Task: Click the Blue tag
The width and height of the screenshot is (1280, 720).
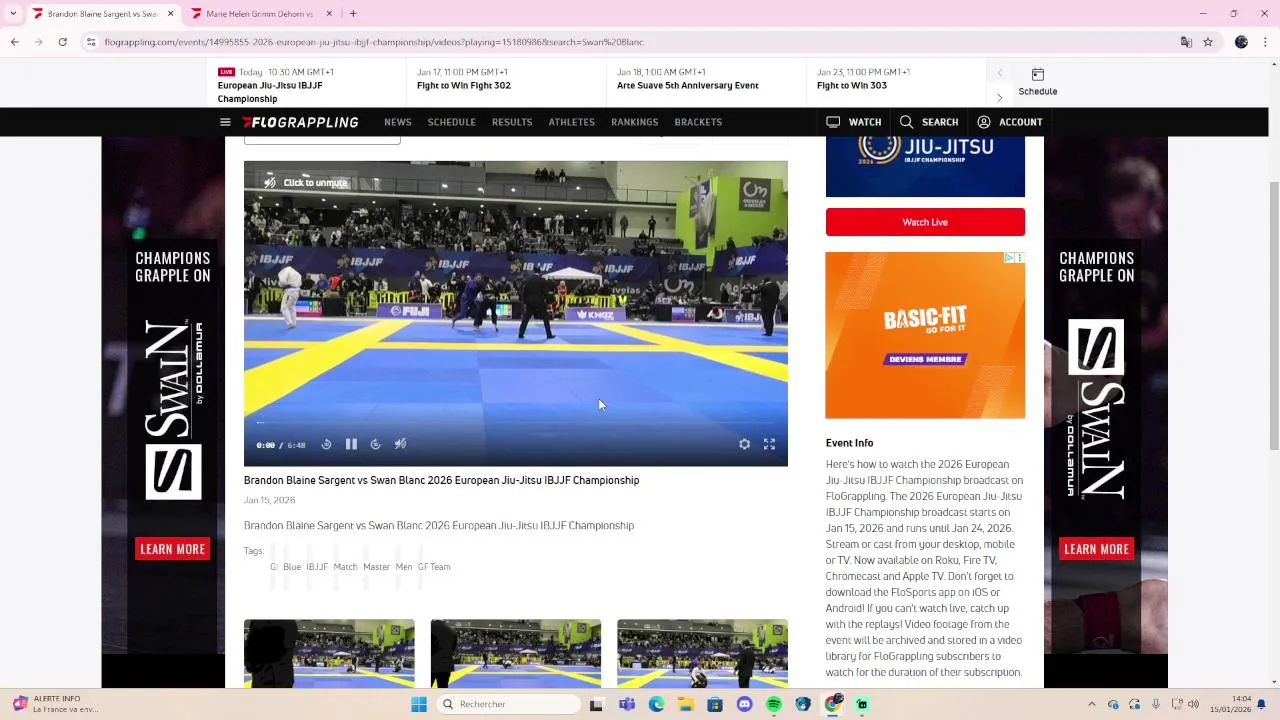Action: (x=292, y=567)
